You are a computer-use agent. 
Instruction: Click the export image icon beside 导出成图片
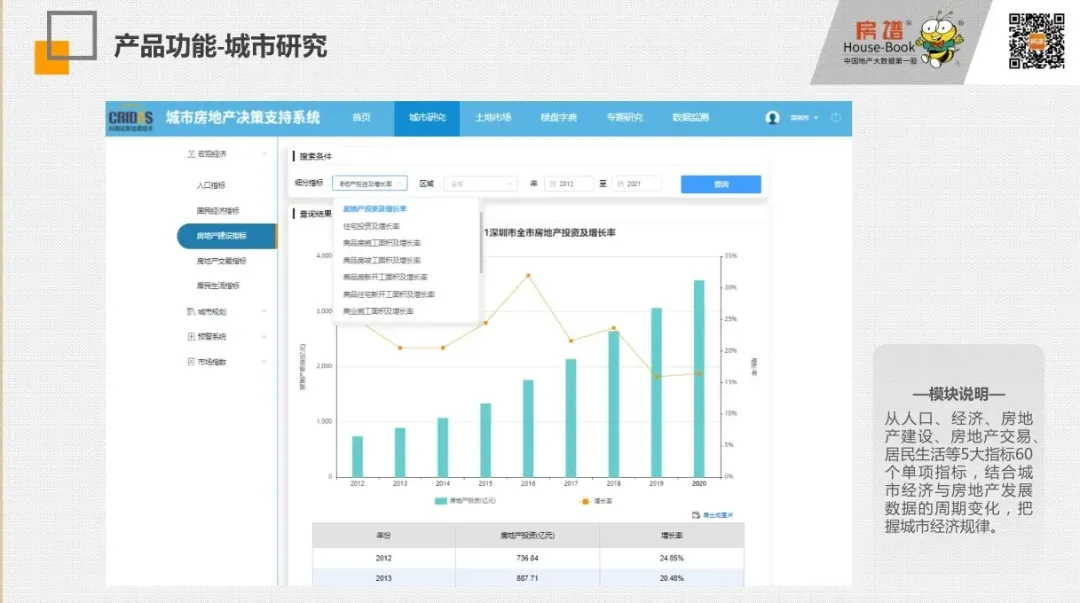point(696,514)
